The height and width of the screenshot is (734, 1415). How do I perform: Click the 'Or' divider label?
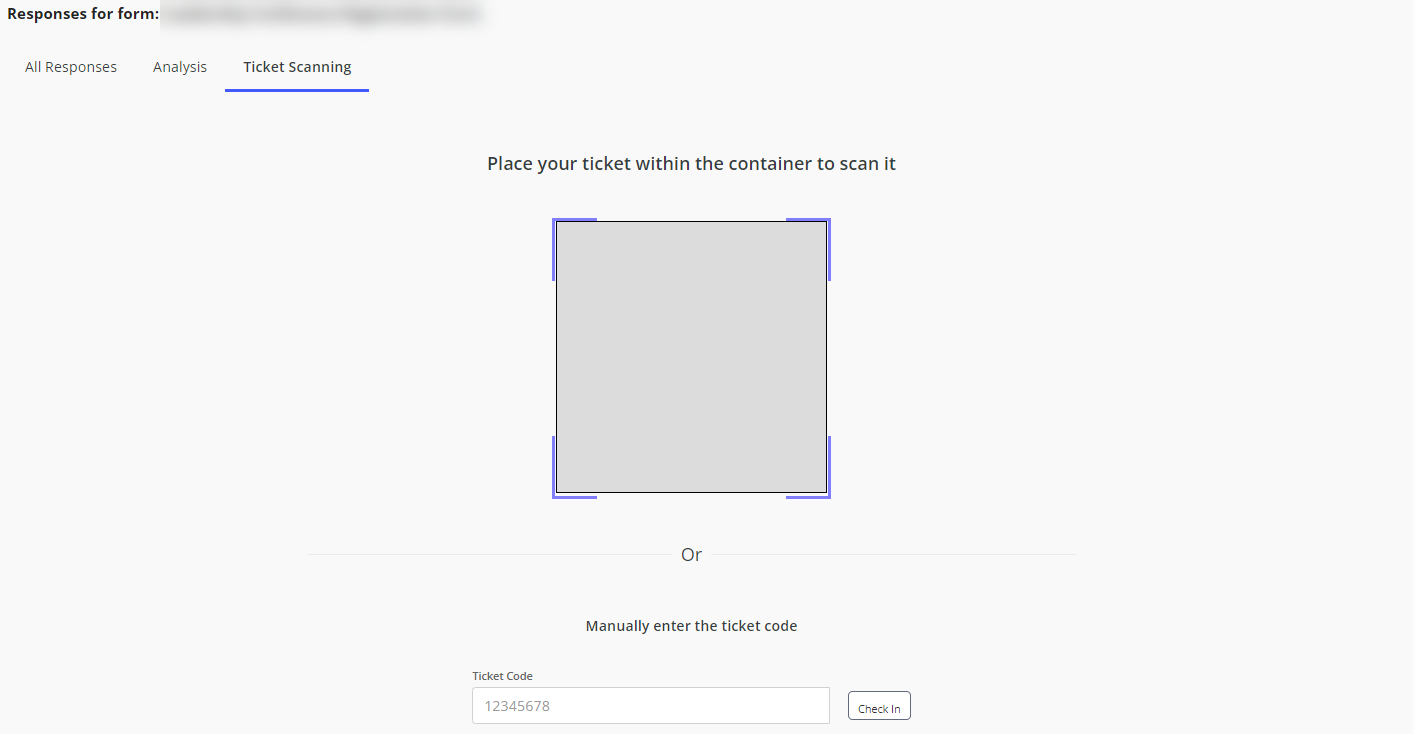pyautogui.click(x=691, y=554)
